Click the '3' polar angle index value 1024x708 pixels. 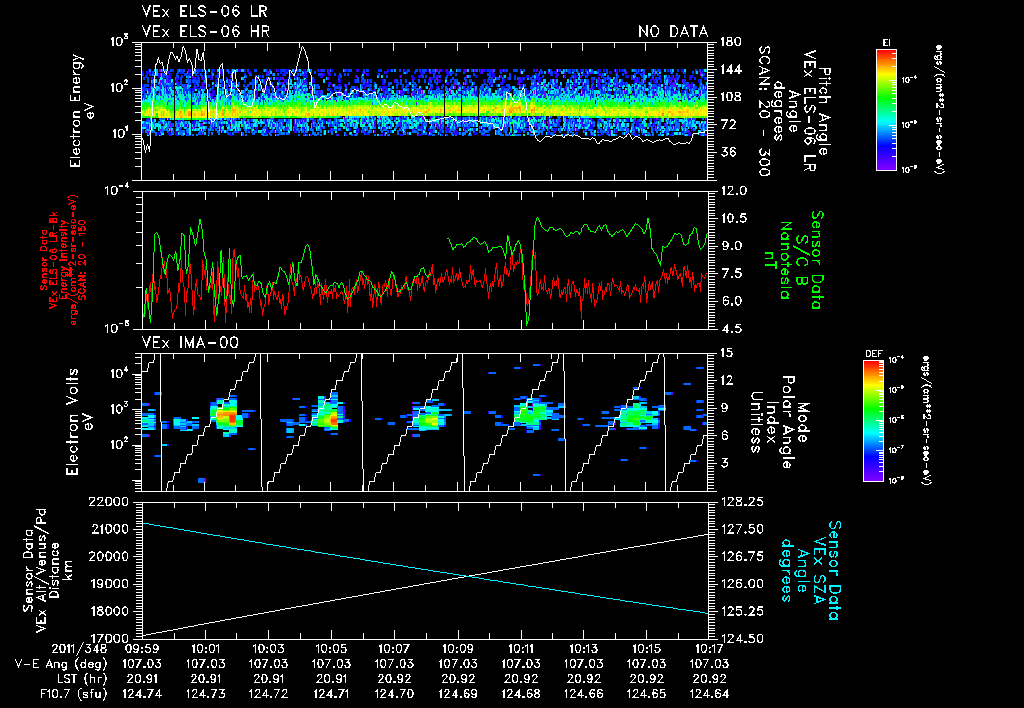[x=724, y=462]
